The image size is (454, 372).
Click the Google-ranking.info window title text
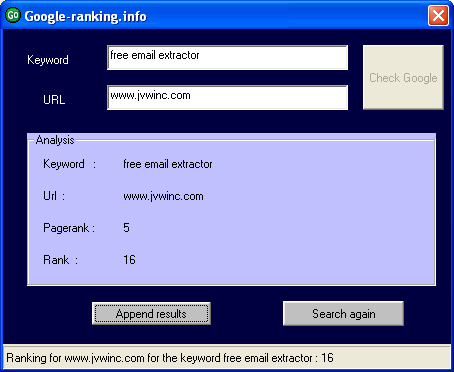click(x=86, y=16)
